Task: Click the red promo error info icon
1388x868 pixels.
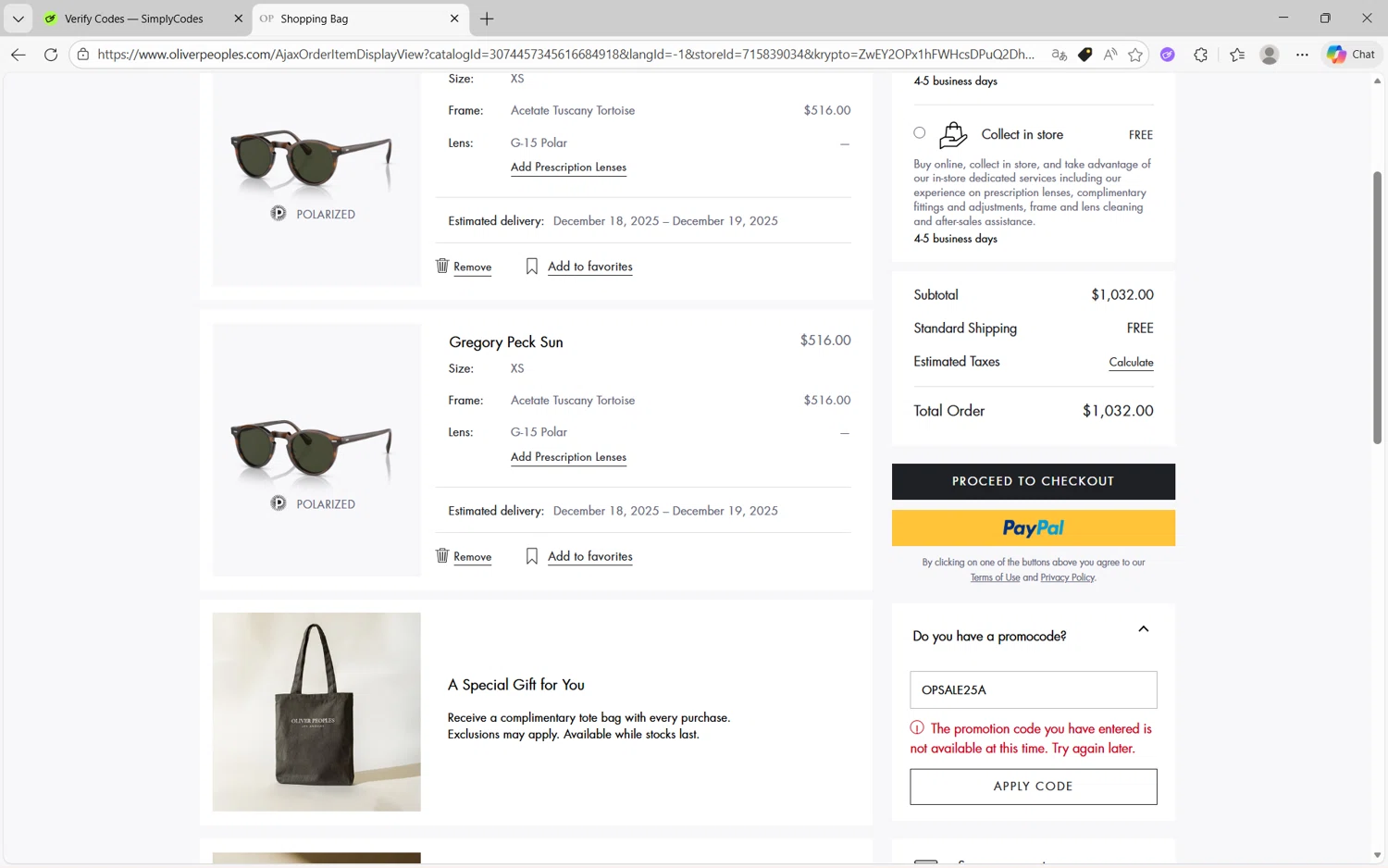Action: 917,728
